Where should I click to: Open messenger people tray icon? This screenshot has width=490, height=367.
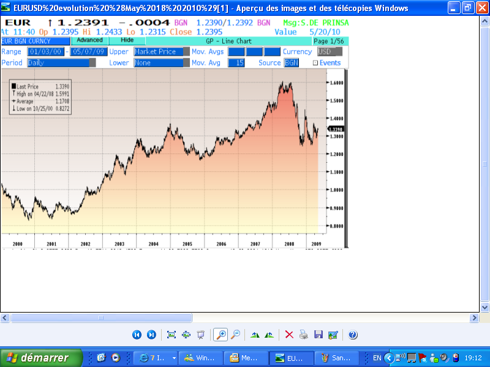[x=434, y=358]
